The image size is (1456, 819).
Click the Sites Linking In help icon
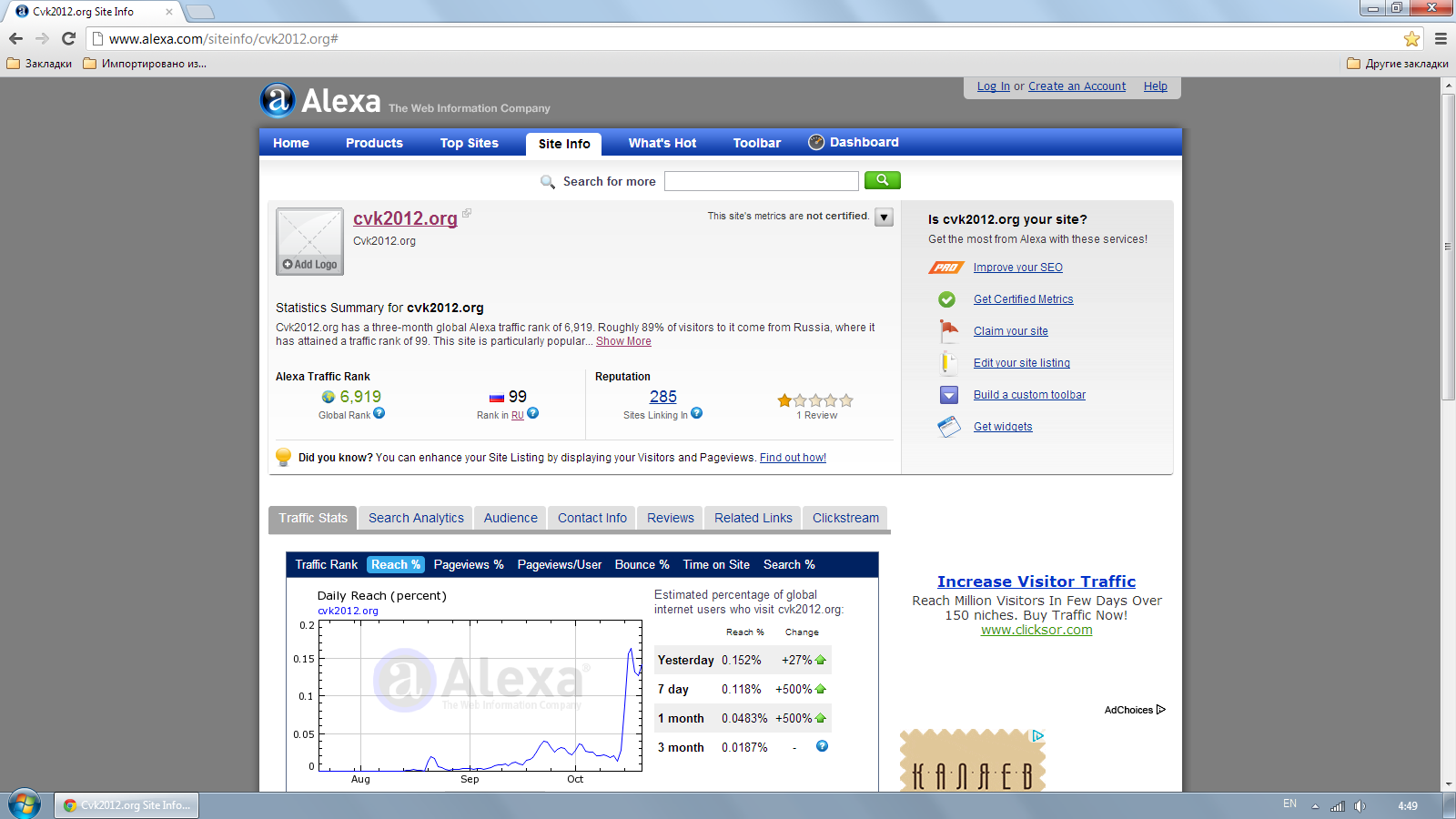697,413
